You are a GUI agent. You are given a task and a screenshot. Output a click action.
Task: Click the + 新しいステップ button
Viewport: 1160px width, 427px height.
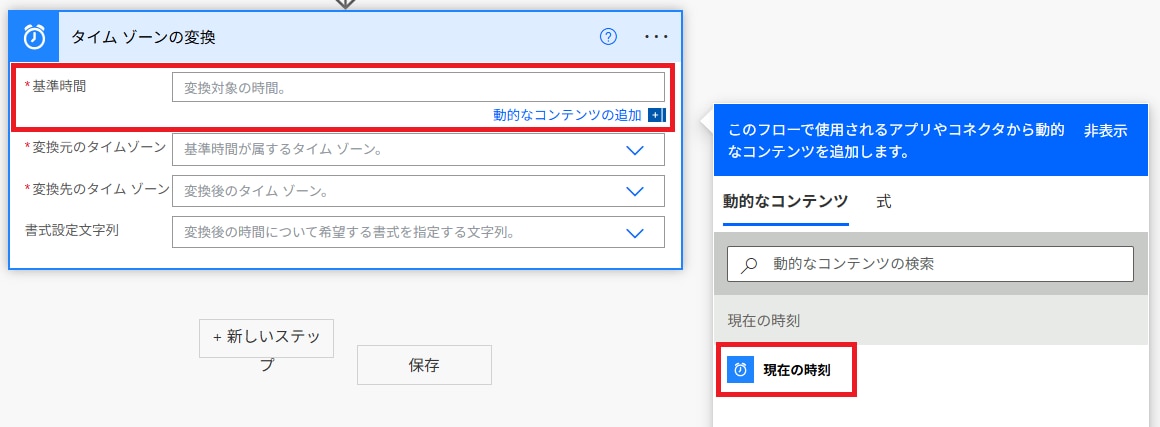tap(266, 339)
